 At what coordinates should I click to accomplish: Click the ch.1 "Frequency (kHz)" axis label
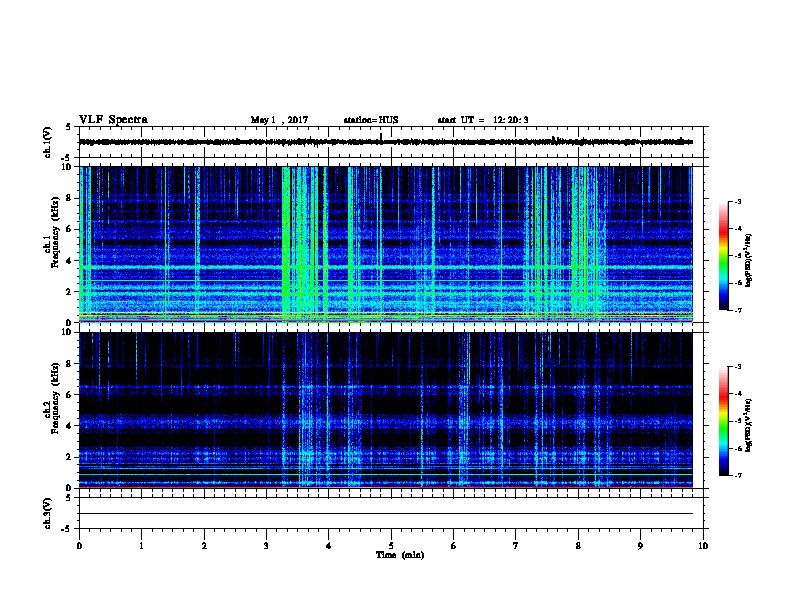(x=55, y=232)
